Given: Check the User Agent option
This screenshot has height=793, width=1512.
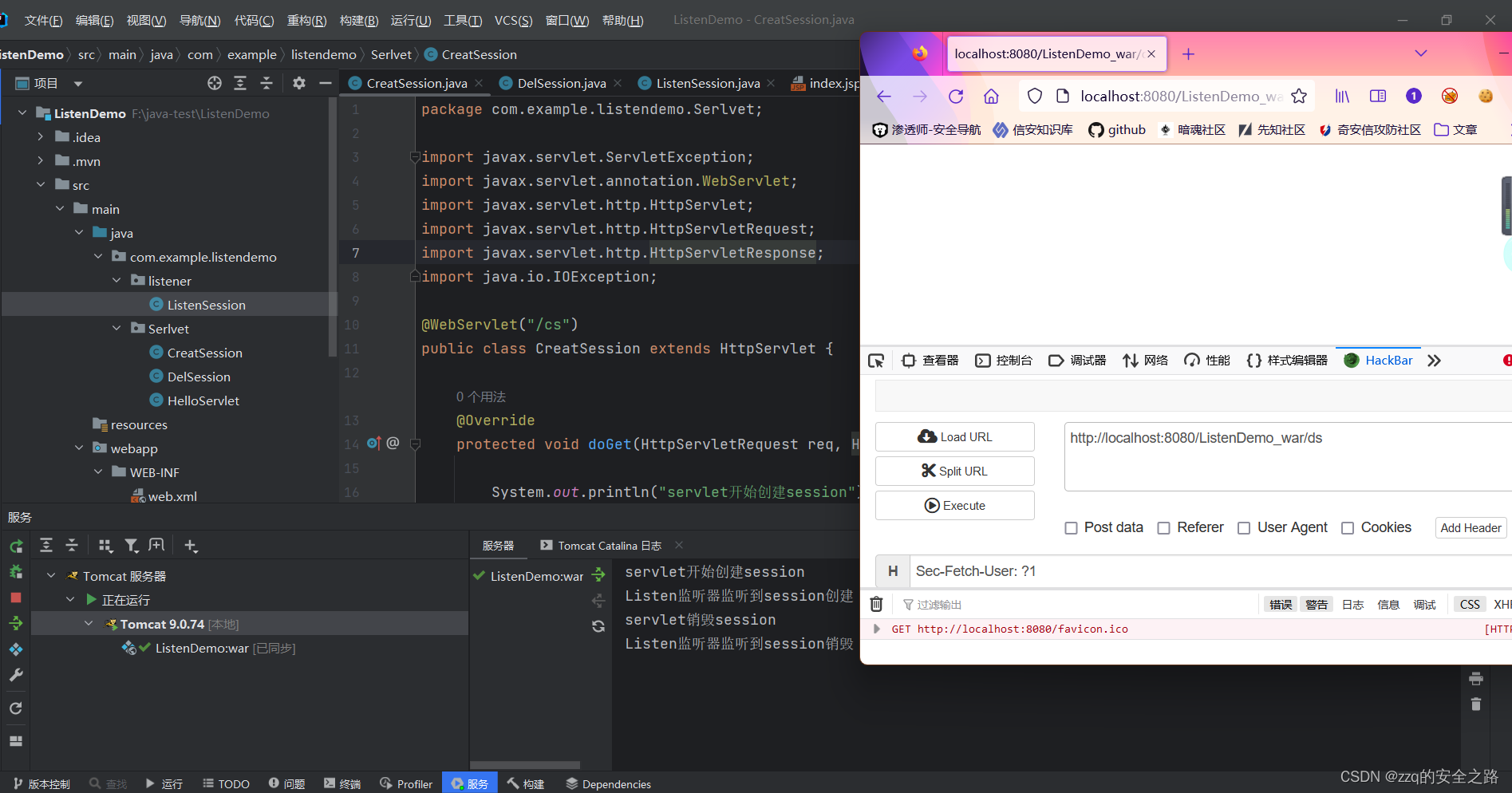Looking at the screenshot, I should tap(1244, 528).
